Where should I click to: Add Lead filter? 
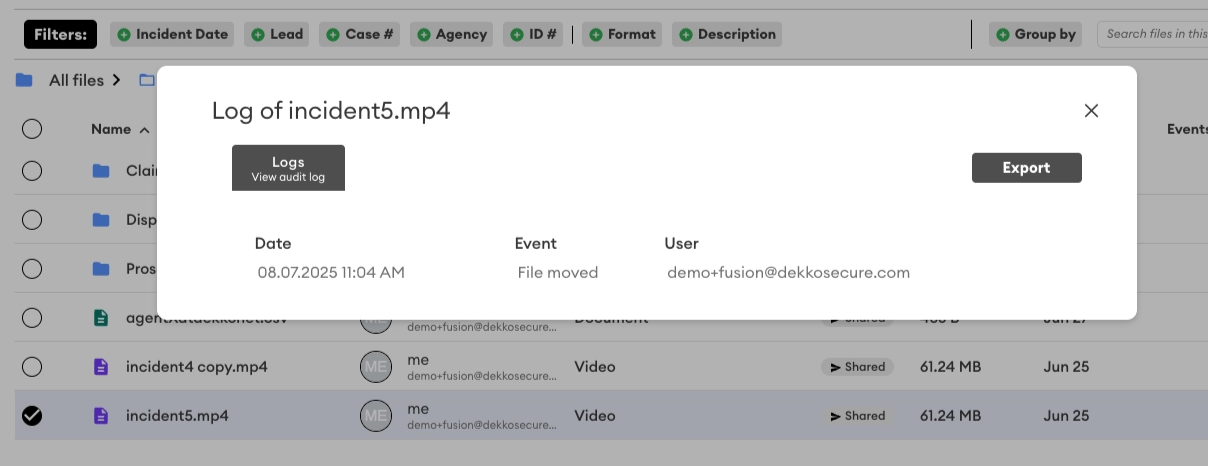coord(277,34)
